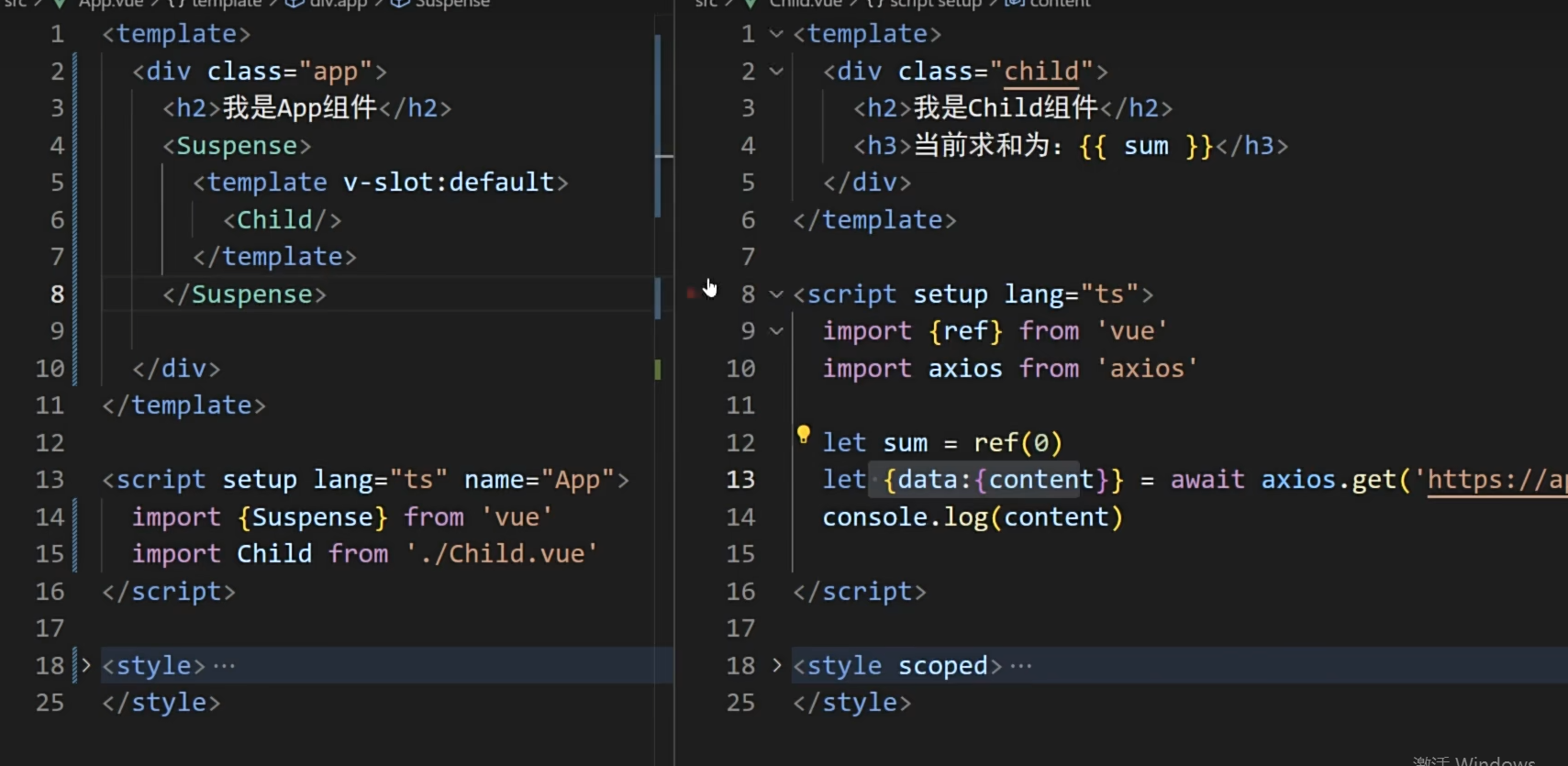Open the Suspense breadcrumb in App.vue
1568x766 pixels.
451,3
